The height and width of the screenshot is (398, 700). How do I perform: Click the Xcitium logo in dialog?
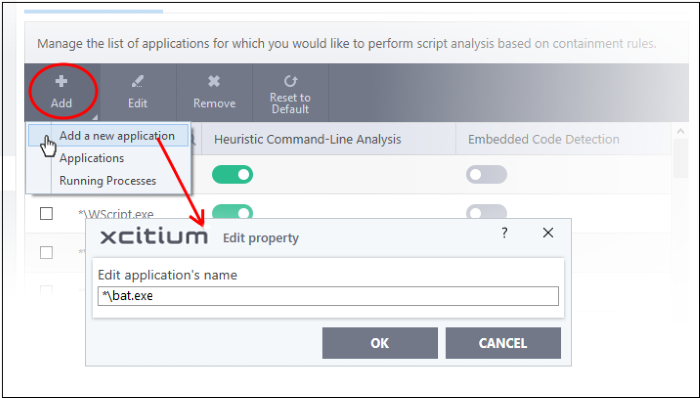click(154, 236)
